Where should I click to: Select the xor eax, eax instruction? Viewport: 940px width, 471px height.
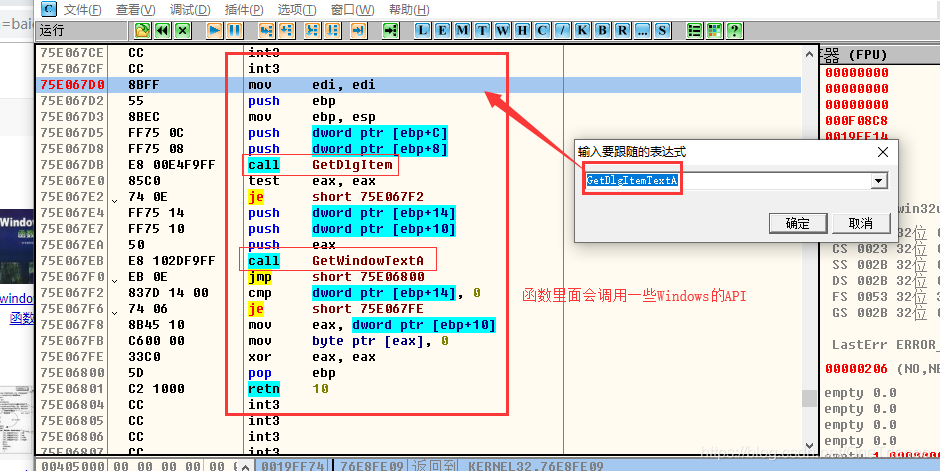pos(312,357)
